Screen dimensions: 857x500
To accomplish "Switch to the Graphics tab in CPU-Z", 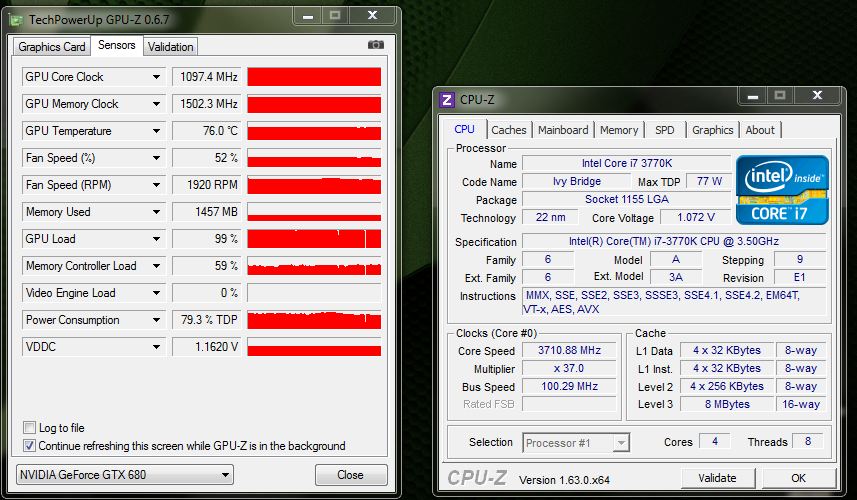I will pos(712,130).
